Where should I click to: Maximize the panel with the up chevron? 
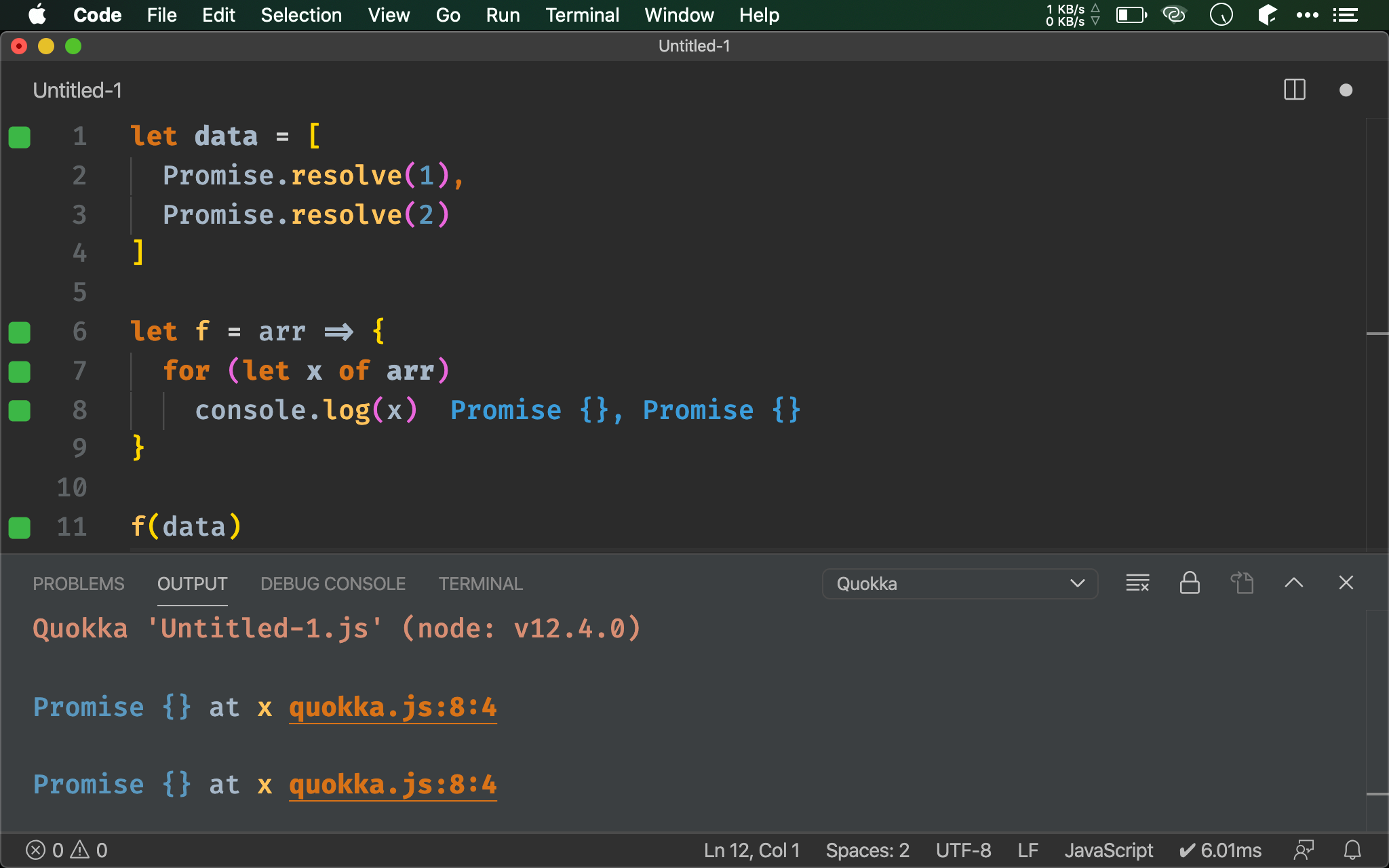coord(1293,583)
